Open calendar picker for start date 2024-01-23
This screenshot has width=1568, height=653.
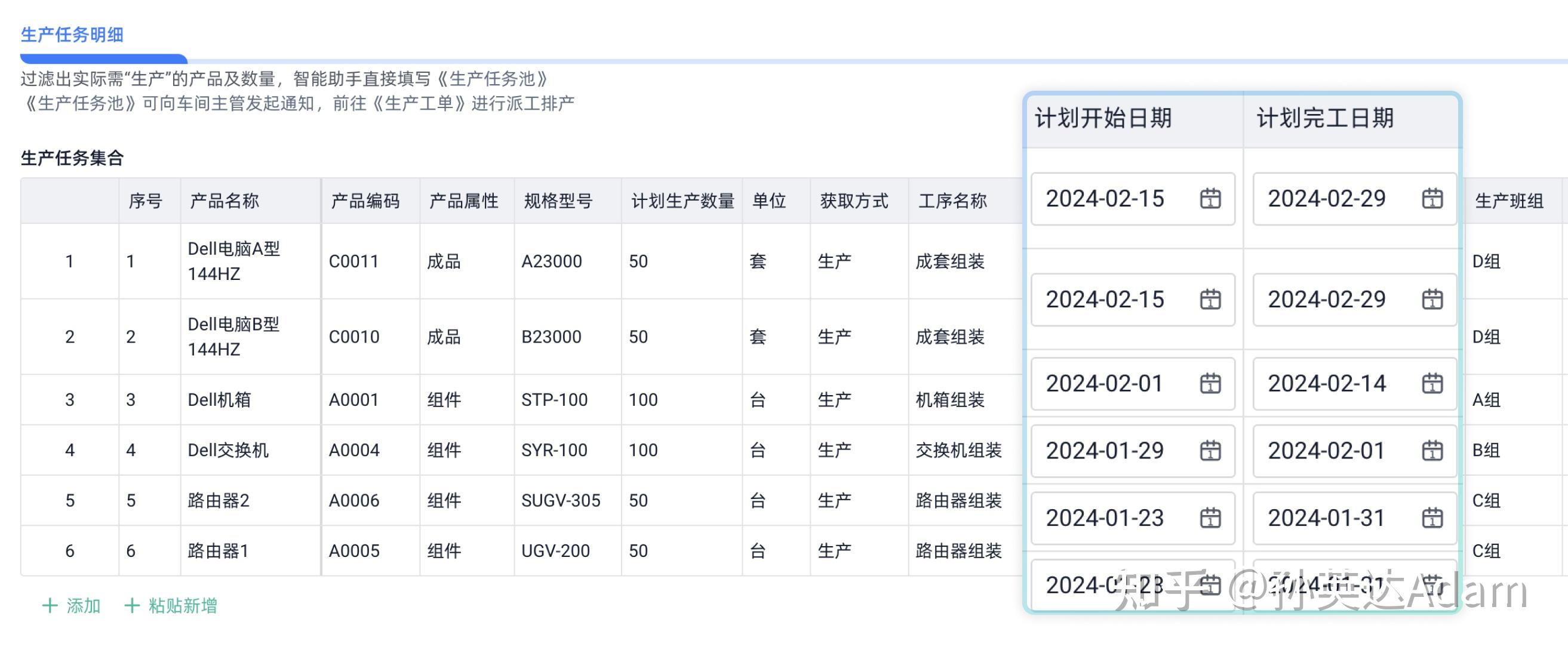pos(1211,518)
